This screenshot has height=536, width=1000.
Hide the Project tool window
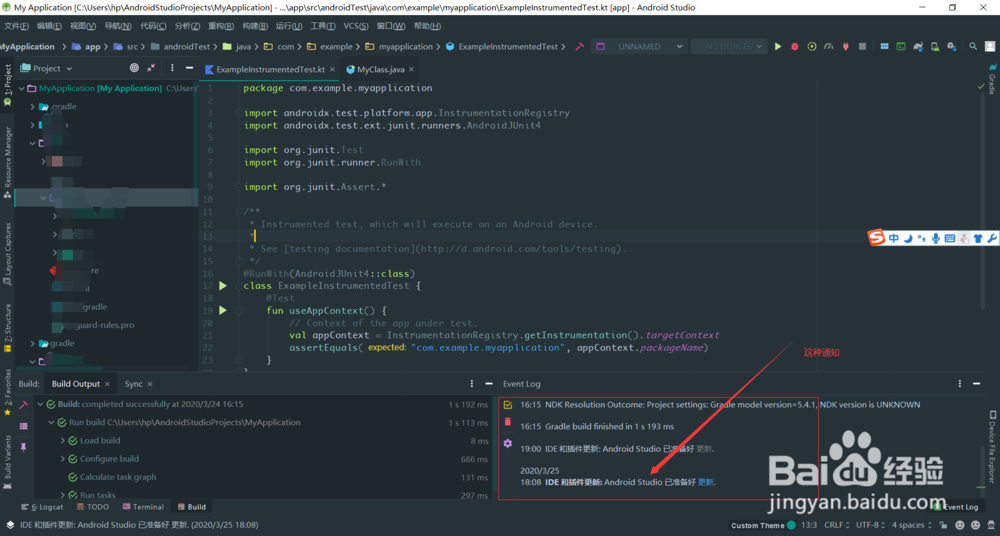coord(189,68)
